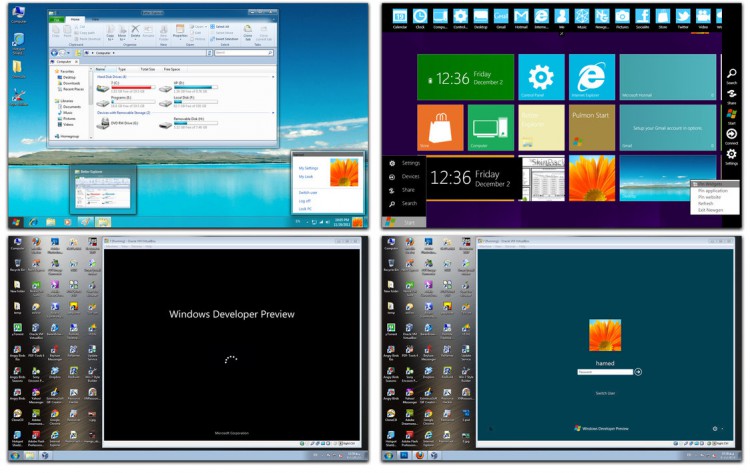Click Invert selection in the Explorer ribbon
The image size is (750, 473).
coord(224,39)
